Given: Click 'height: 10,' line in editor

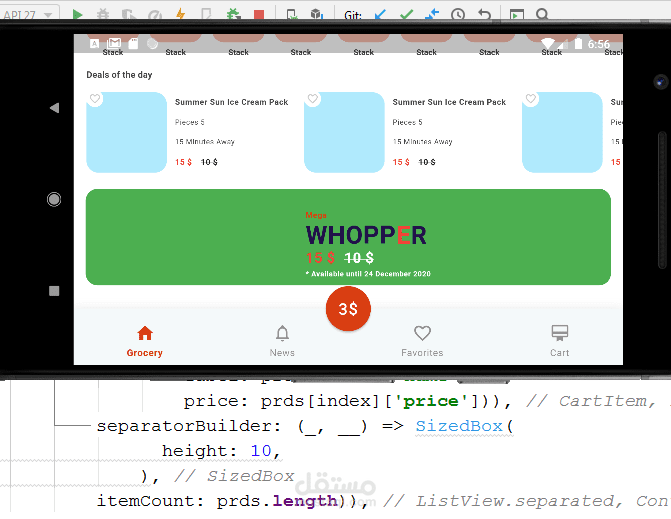Looking at the screenshot, I should [x=222, y=451].
